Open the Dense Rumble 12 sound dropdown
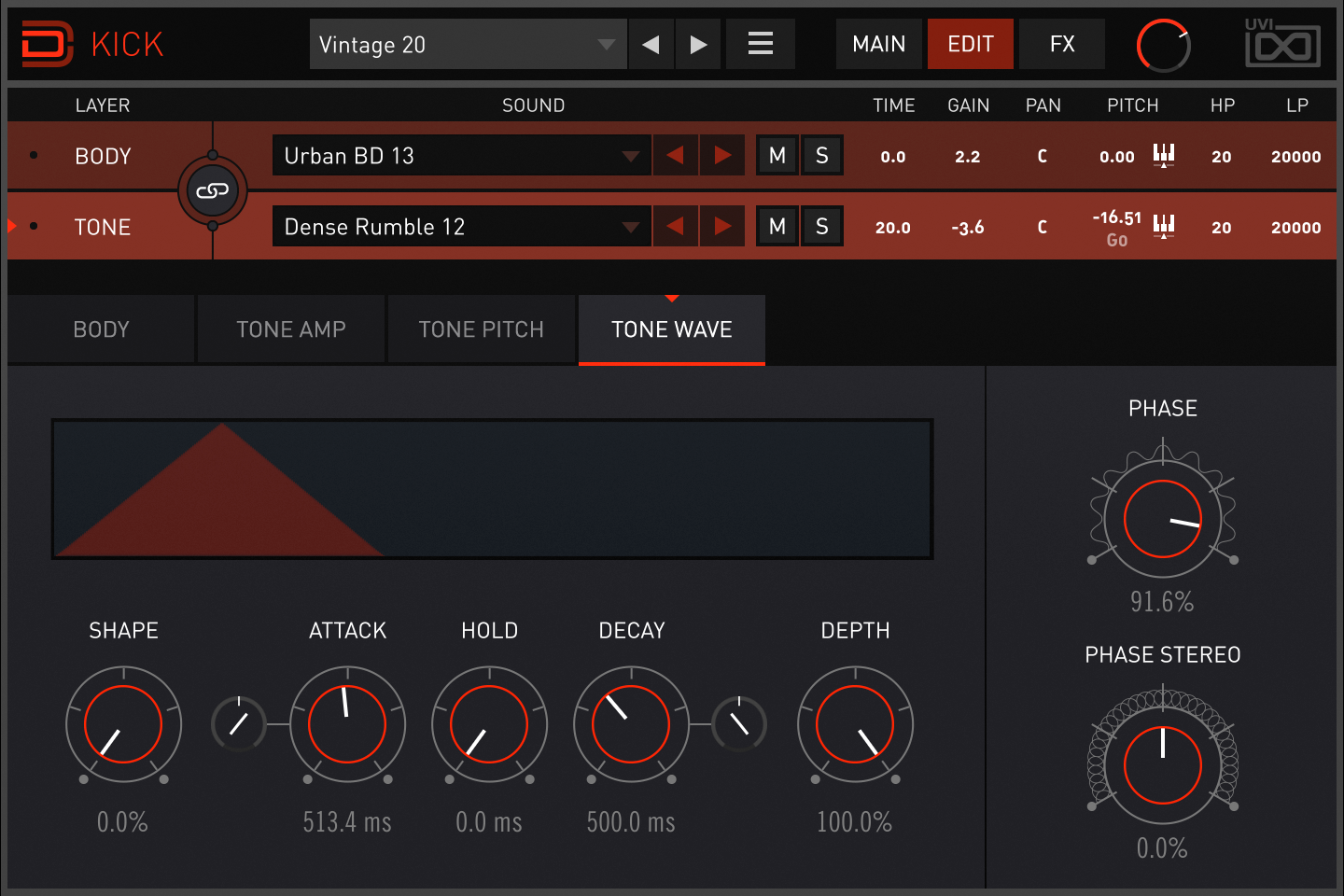The height and width of the screenshot is (896, 1344). point(461,226)
